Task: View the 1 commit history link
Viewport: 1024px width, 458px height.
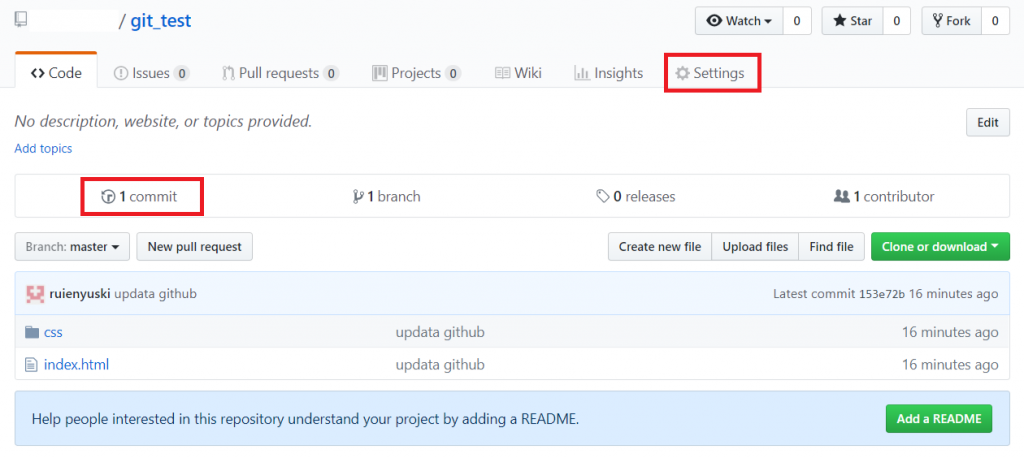Action: (x=139, y=196)
